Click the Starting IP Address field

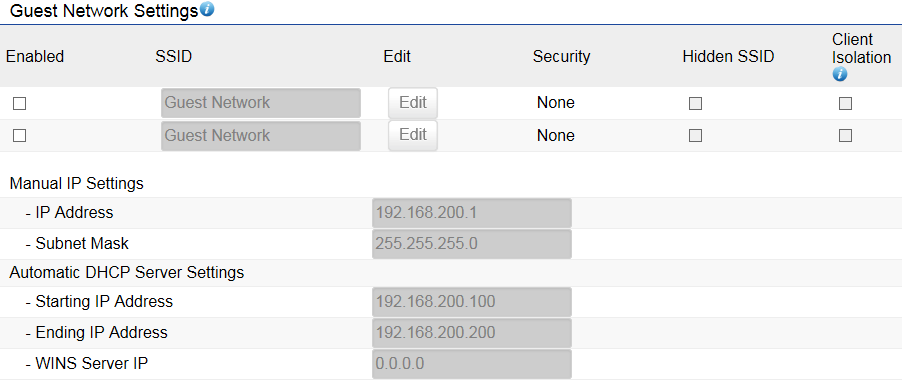point(472,302)
